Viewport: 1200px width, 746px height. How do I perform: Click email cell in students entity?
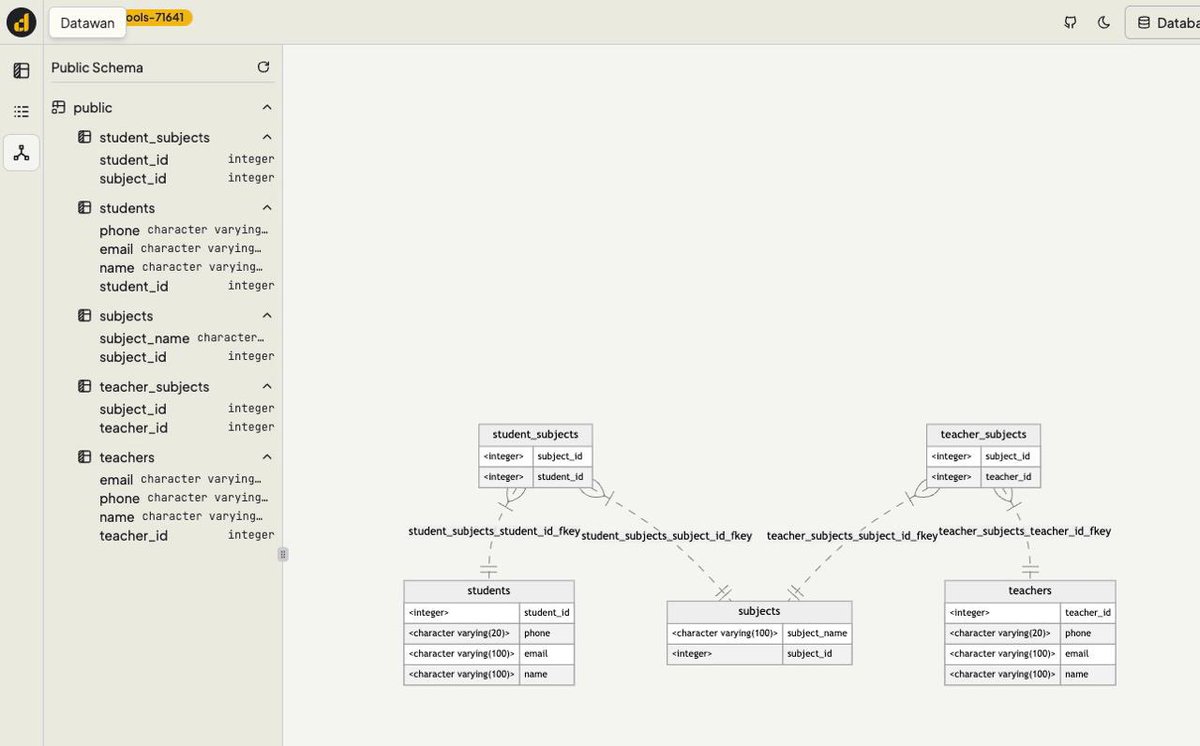(x=547, y=654)
